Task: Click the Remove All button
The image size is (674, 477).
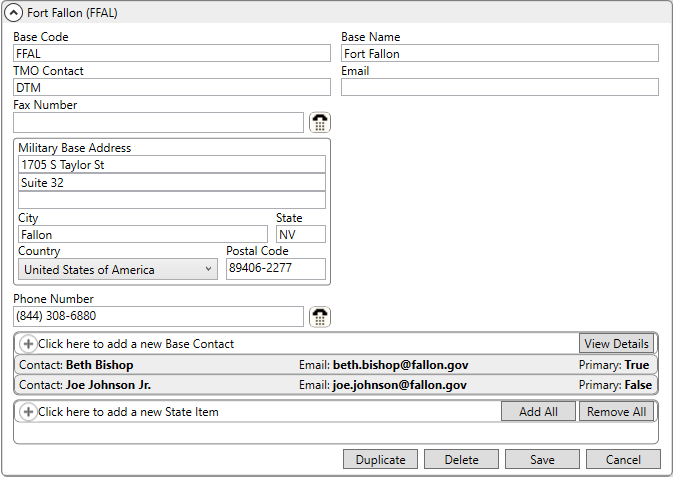Action: (x=616, y=412)
